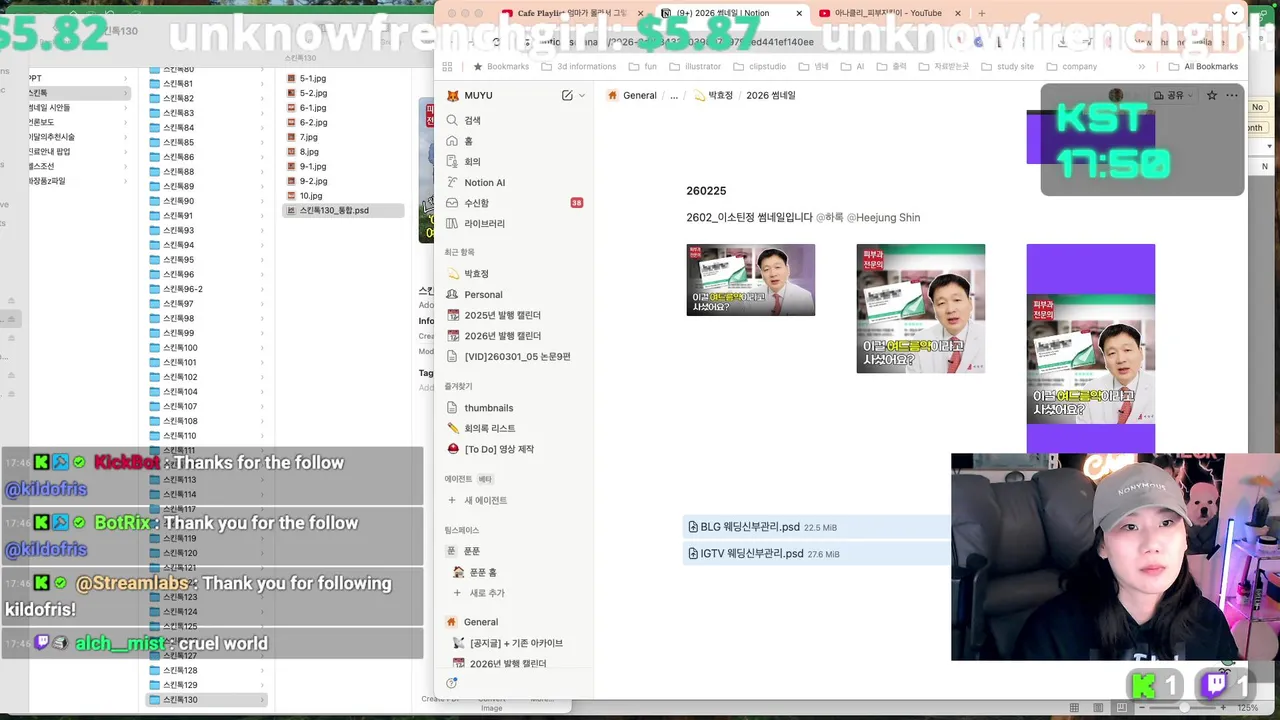The width and height of the screenshot is (1280, 720).
Task: Select 썸네일 시안들 in the Finder left column
Action: click(x=48, y=107)
